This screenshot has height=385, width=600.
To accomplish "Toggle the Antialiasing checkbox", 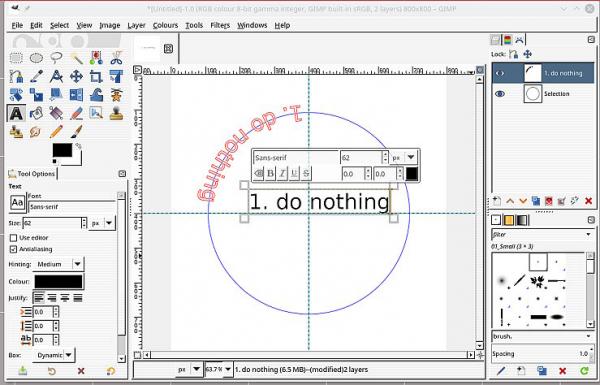I will click(x=13, y=249).
